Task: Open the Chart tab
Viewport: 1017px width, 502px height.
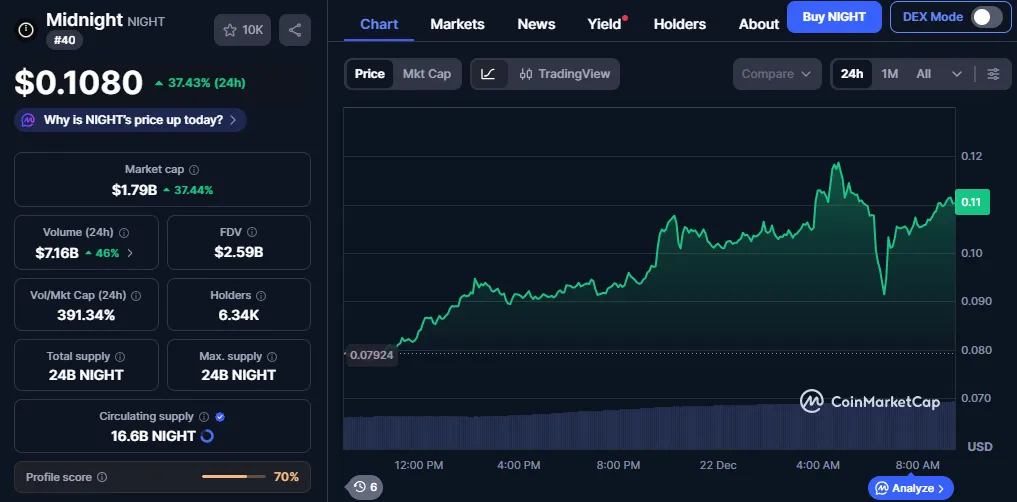Action: click(379, 25)
